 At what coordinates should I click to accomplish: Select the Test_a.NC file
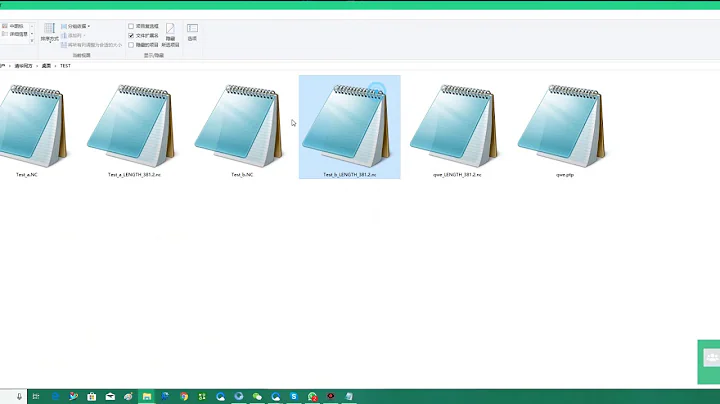click(x=30, y=126)
